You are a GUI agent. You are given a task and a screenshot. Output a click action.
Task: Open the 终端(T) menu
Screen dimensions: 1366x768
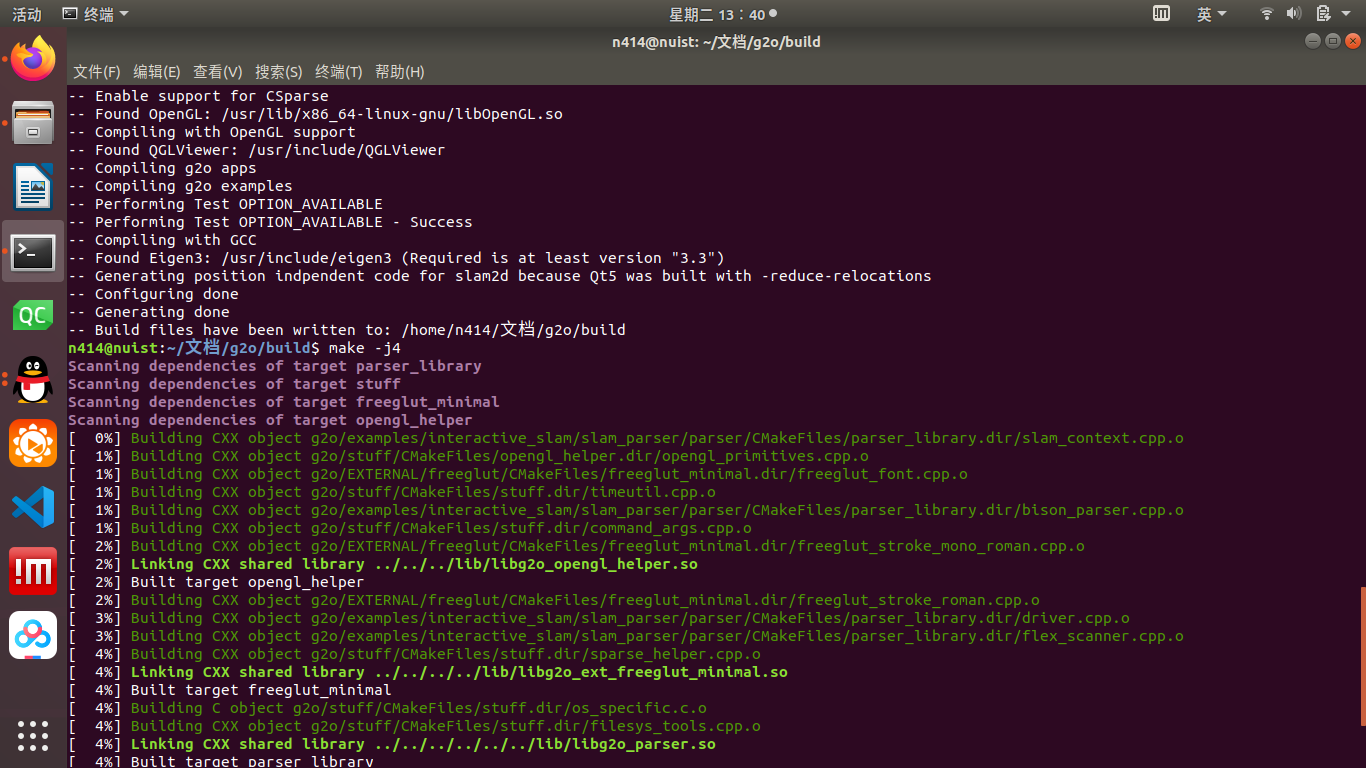[339, 72]
